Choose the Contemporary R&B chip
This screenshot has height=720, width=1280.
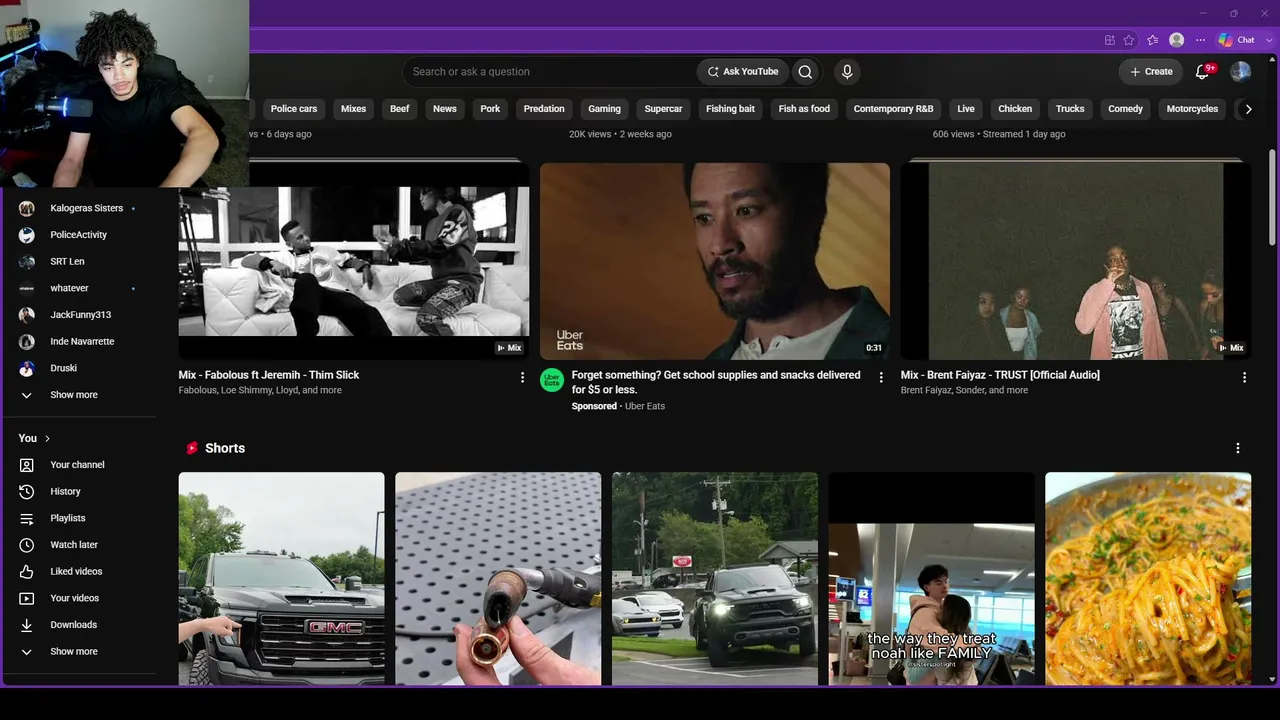893,109
